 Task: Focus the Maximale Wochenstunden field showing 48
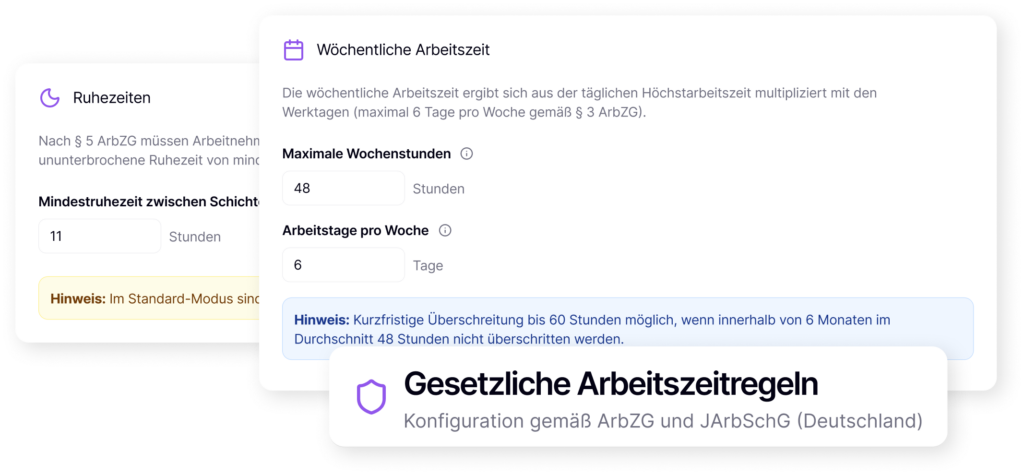[343, 188]
